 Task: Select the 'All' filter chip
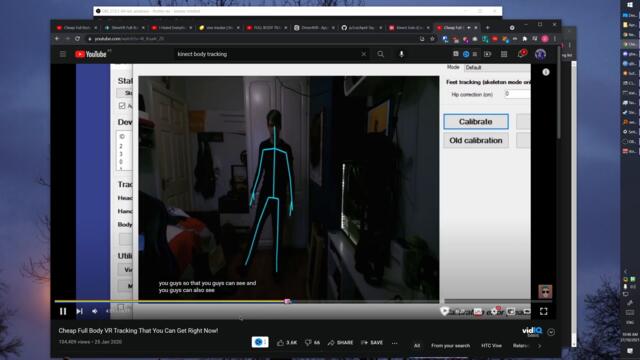(417, 346)
